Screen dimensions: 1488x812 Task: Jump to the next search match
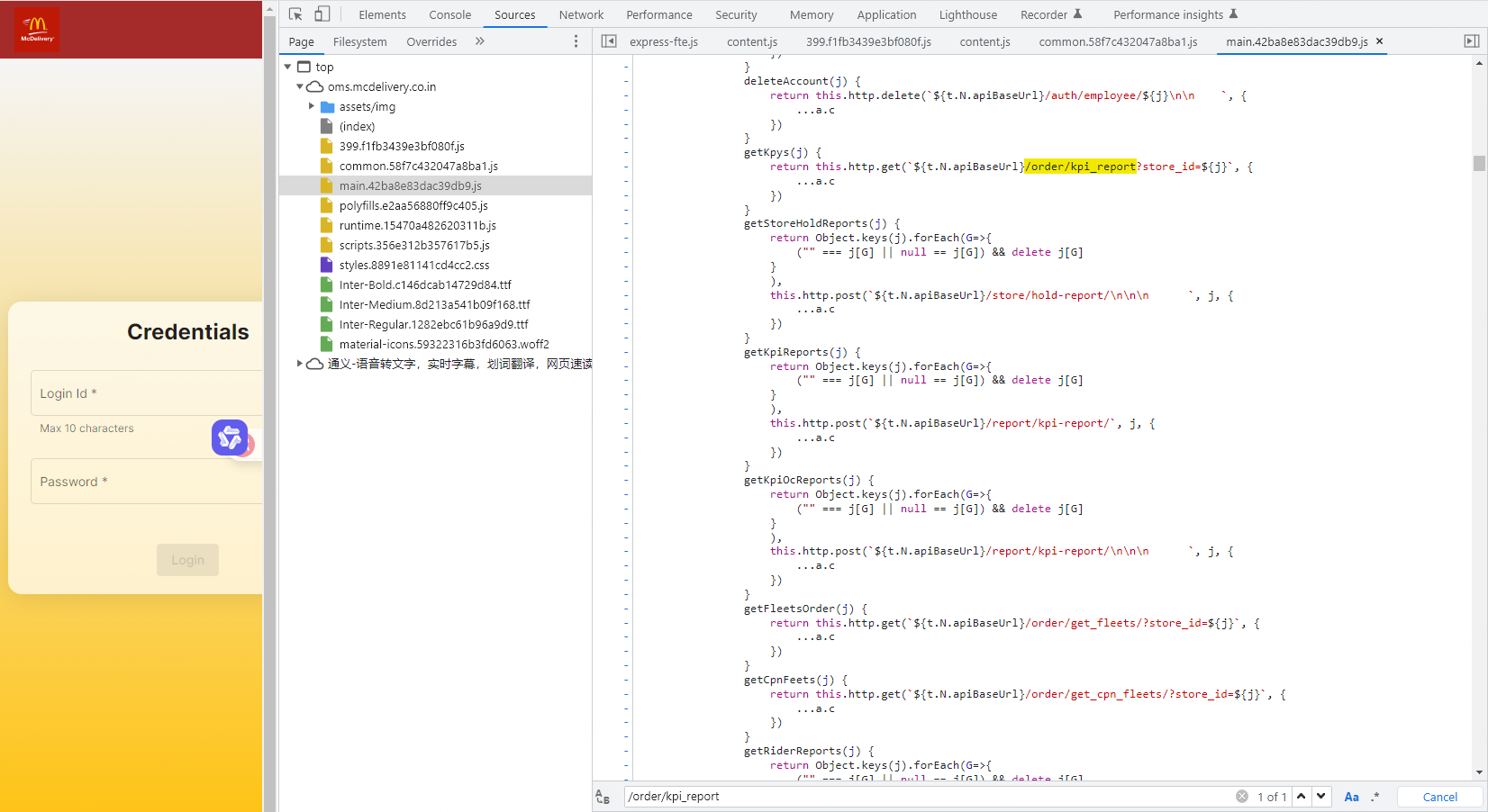[1320, 797]
